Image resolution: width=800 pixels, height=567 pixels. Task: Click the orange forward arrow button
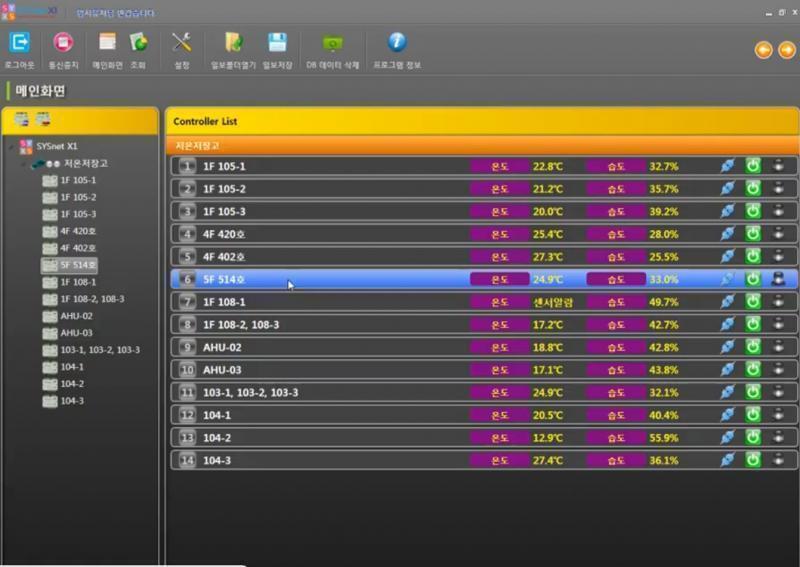point(787,50)
